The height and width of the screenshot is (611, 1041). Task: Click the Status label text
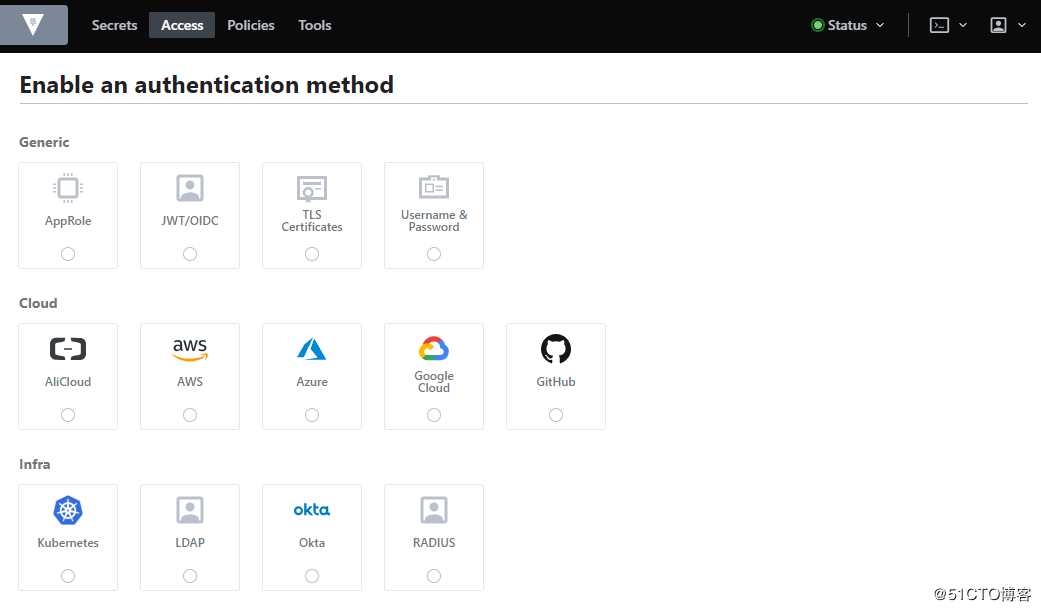847,25
